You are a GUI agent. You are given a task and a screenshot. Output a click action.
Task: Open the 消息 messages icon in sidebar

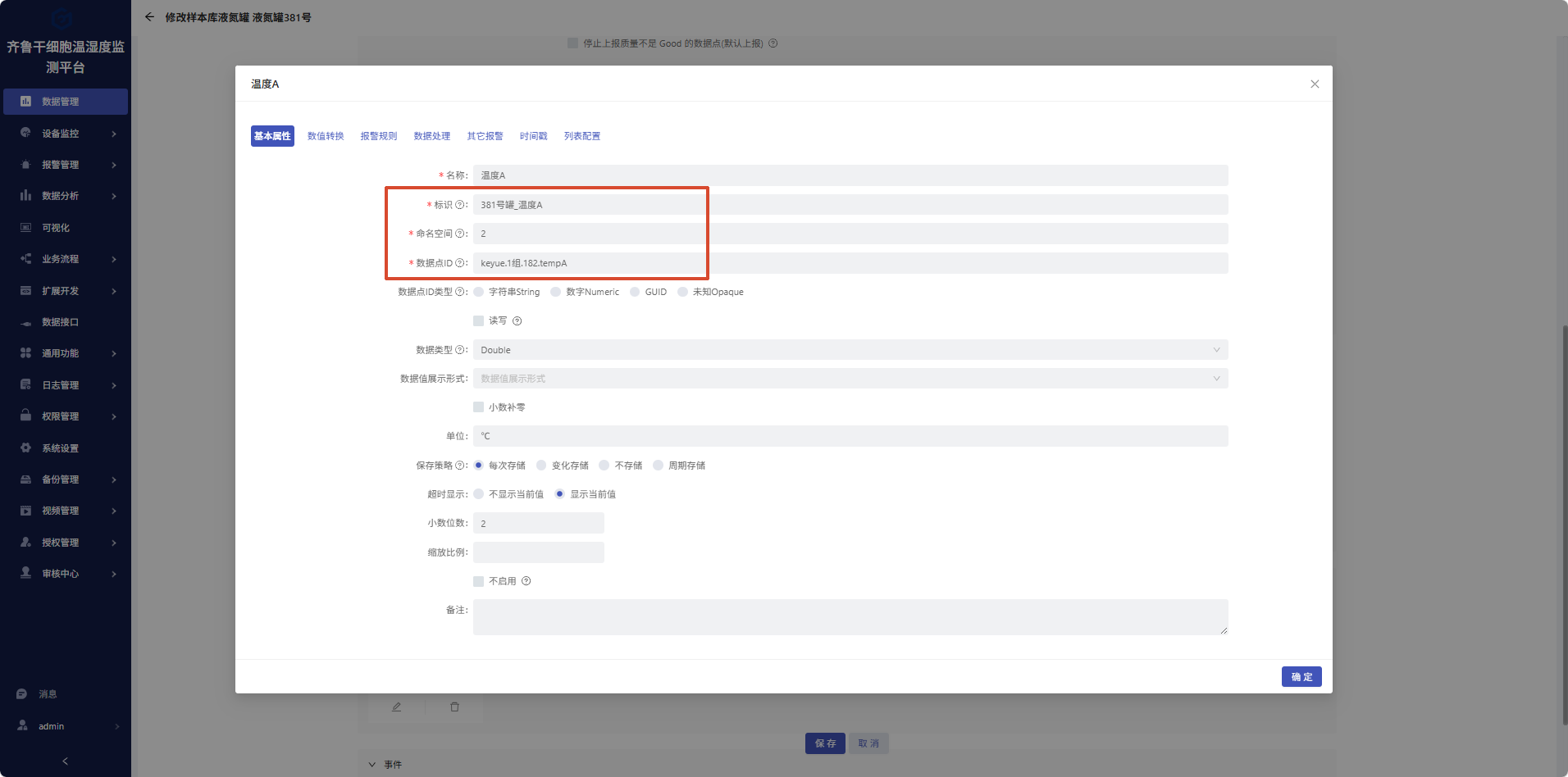tap(22, 694)
